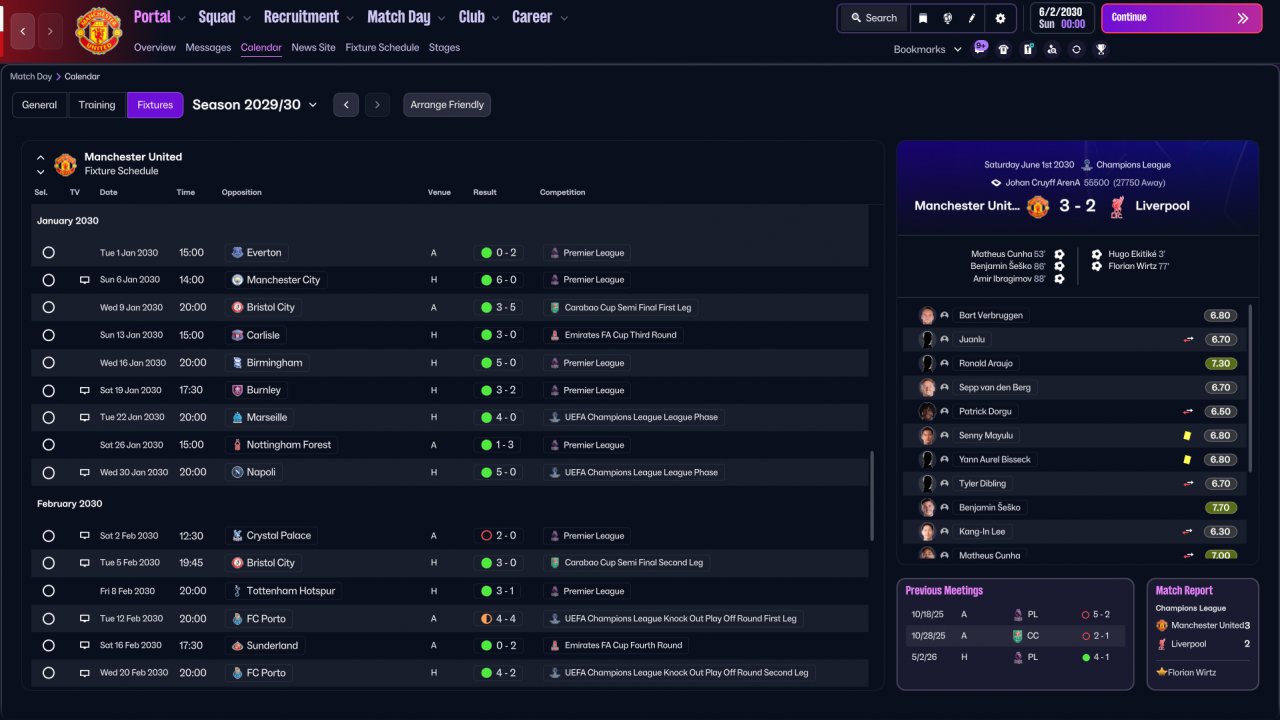Click the Match Day breadcrumb link
Viewport: 1280px width, 720px height.
31,76
